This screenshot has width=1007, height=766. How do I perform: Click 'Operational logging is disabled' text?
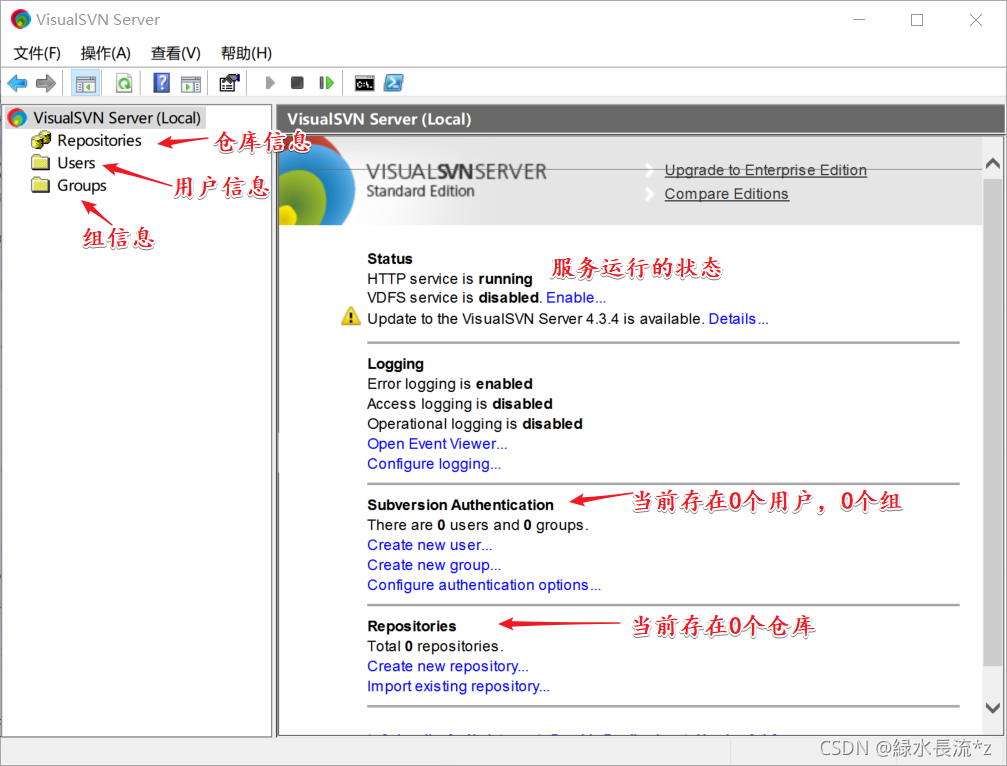[x=475, y=424]
